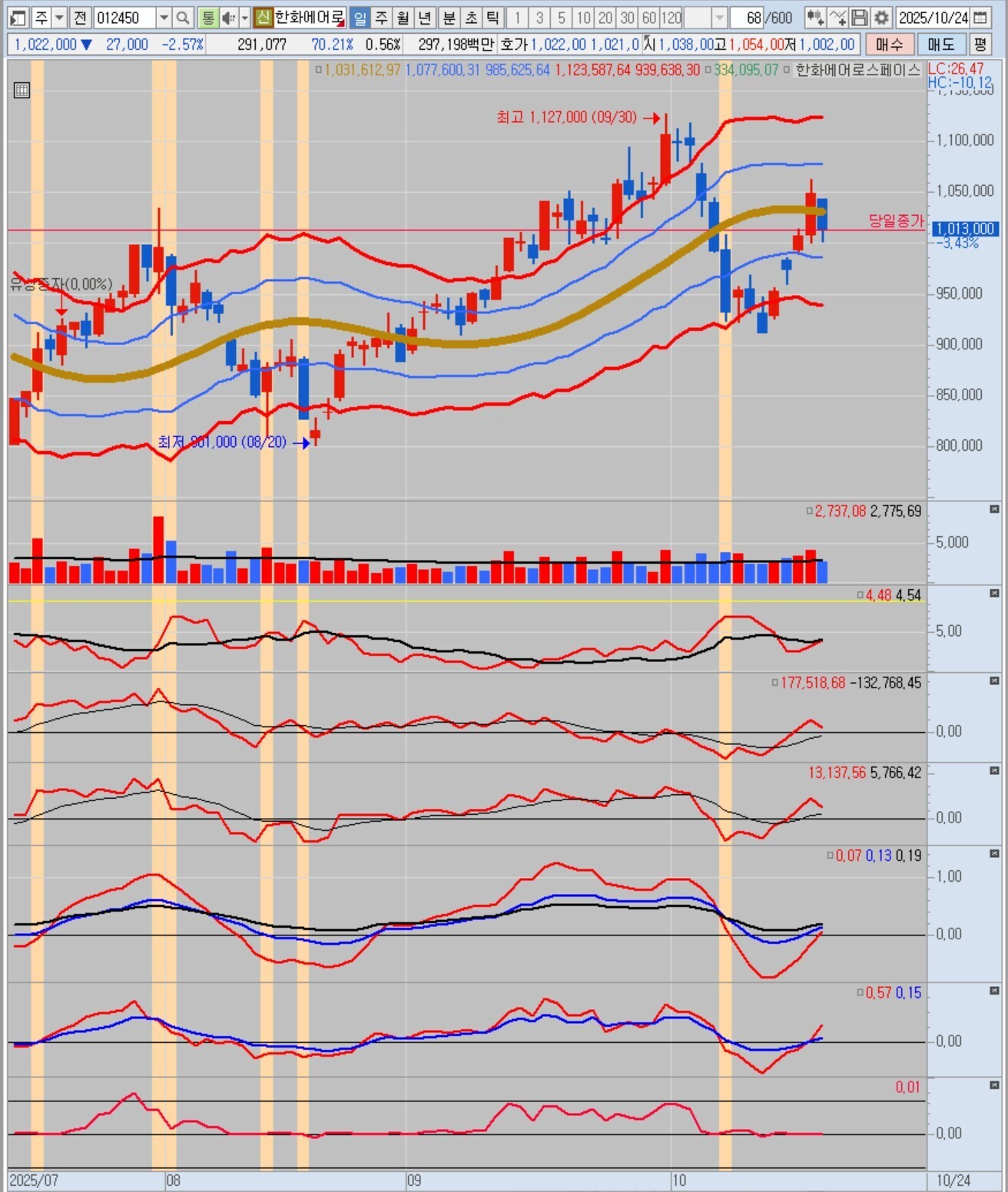Image resolution: width=1008 pixels, height=1192 pixels.
Task: Click the brown 1,031,612,97 indicator legend
Action: coord(362,70)
